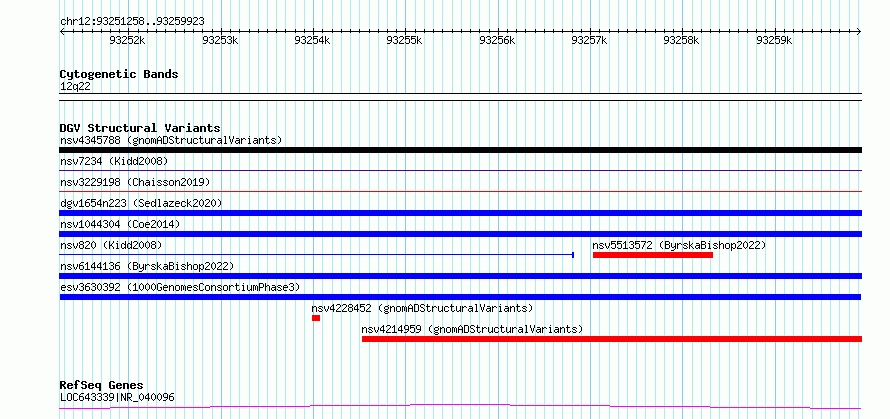
Task: Click the red nsv5513572 variant bar
Action: click(653, 255)
